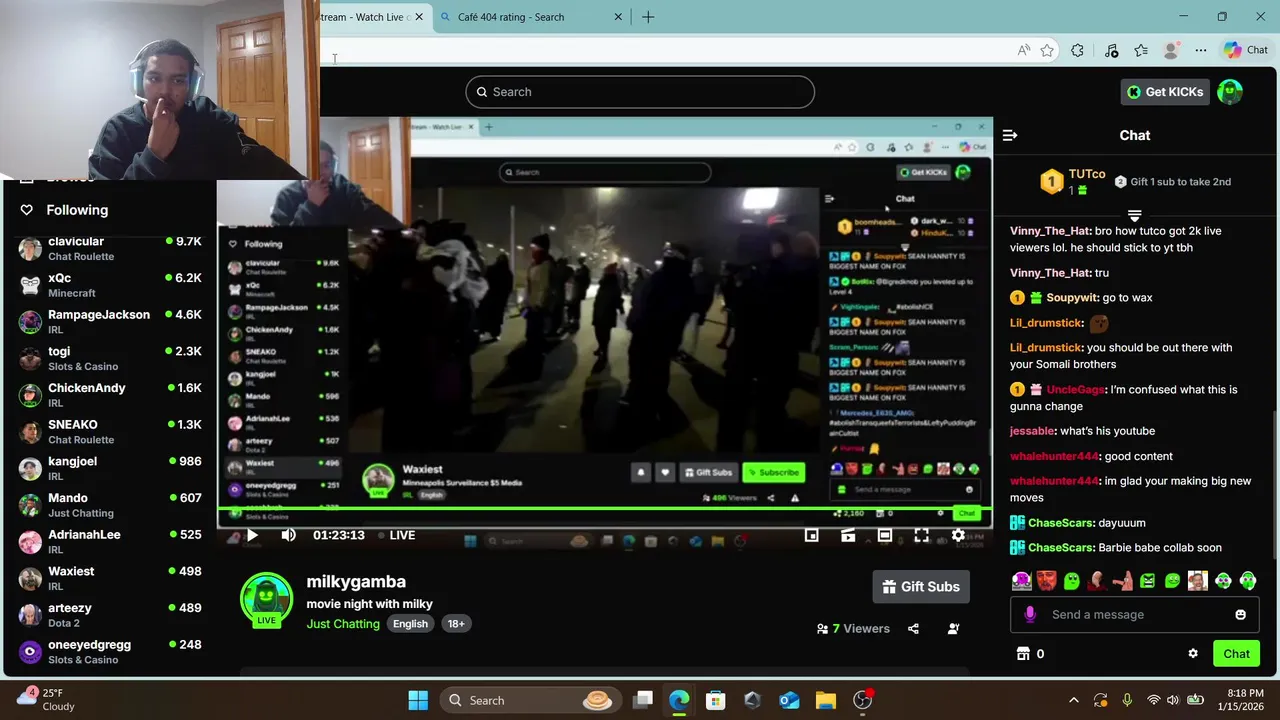Pick the green angry face emote
The width and height of the screenshot is (1280, 720).
point(1147,581)
